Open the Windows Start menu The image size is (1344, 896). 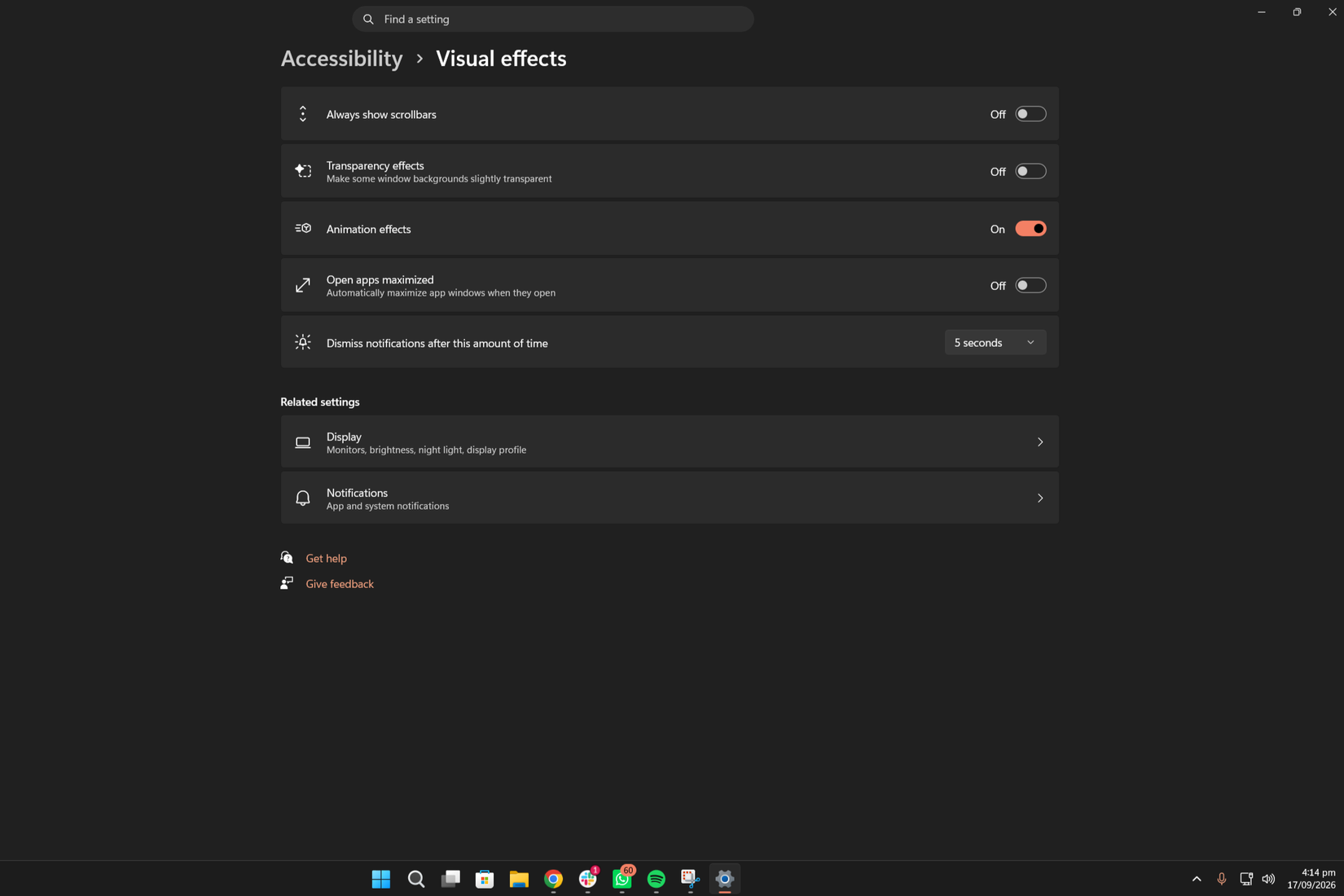tap(381, 879)
